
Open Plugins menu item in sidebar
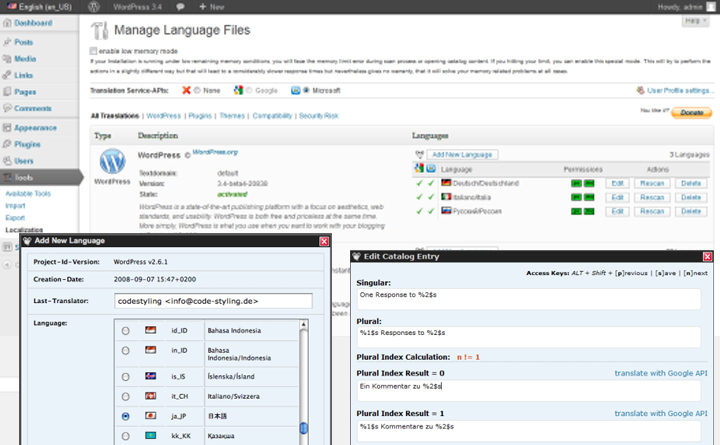coord(27,144)
